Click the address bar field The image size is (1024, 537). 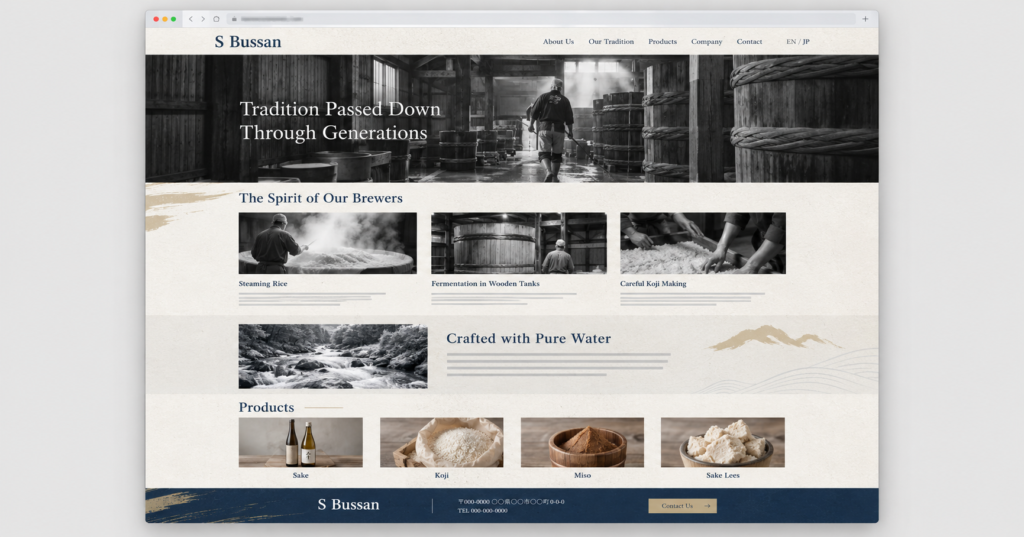click(x=540, y=19)
